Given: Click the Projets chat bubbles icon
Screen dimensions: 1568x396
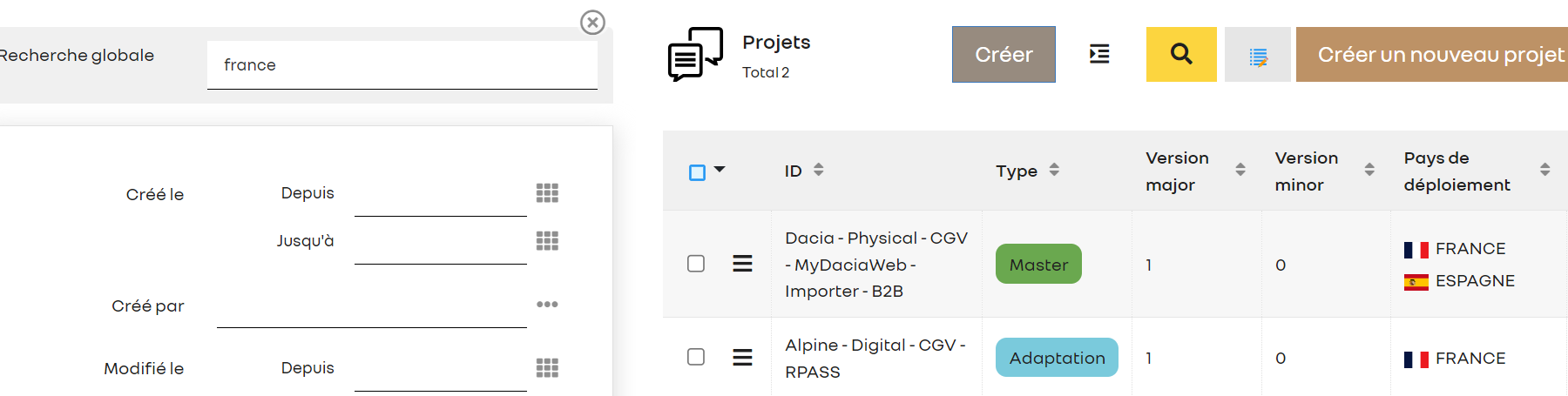Looking at the screenshot, I should [695, 54].
